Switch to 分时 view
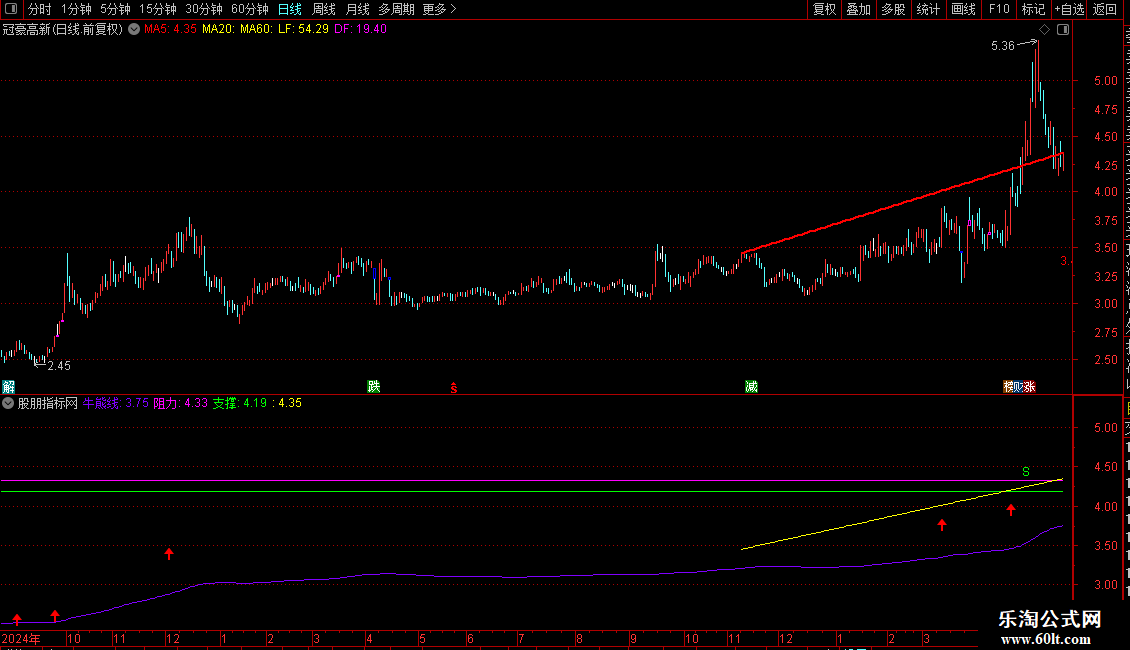Image resolution: width=1130 pixels, height=650 pixels. tap(40, 9)
